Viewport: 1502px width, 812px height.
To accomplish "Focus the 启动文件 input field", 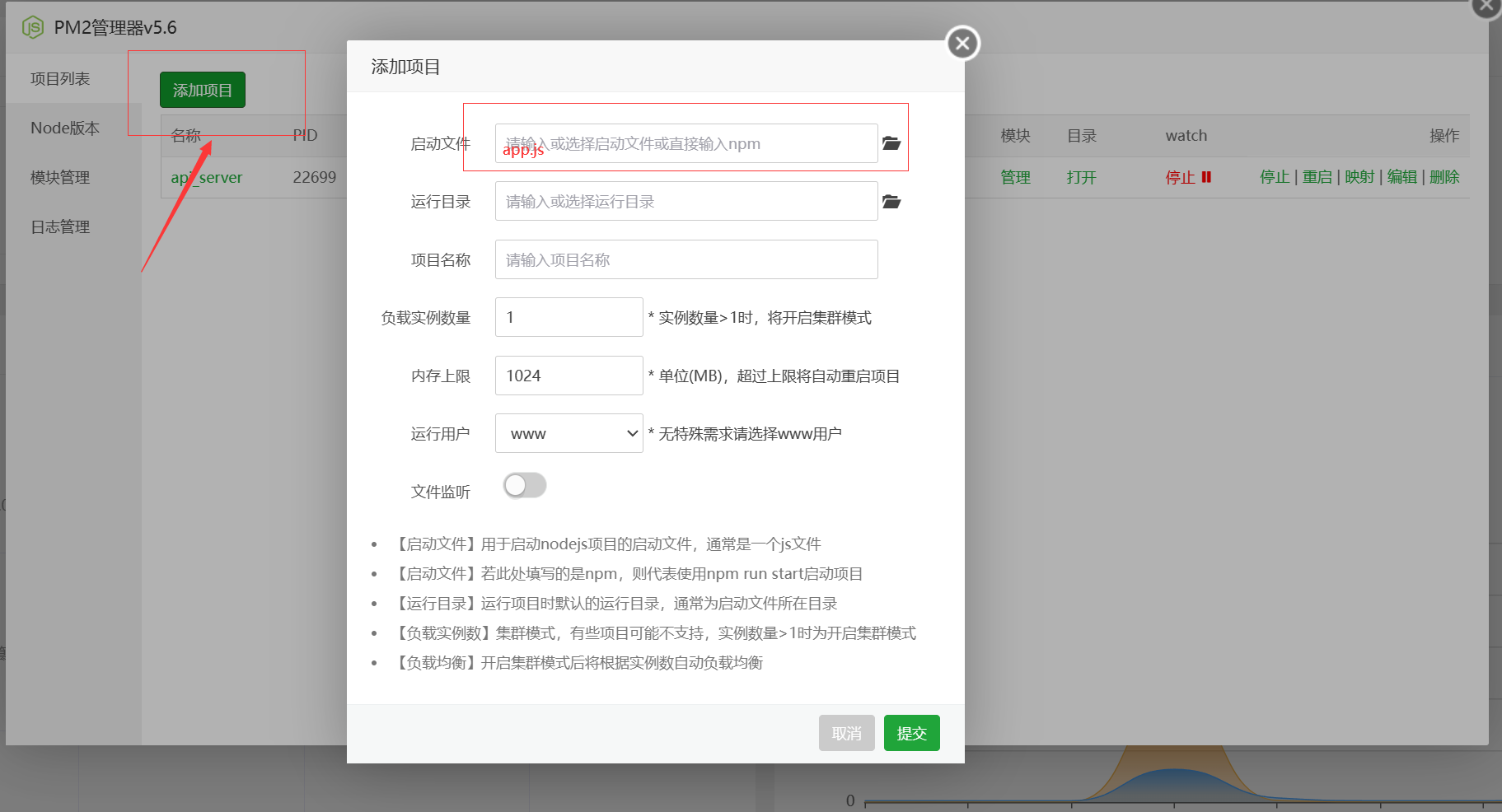I will (x=686, y=143).
